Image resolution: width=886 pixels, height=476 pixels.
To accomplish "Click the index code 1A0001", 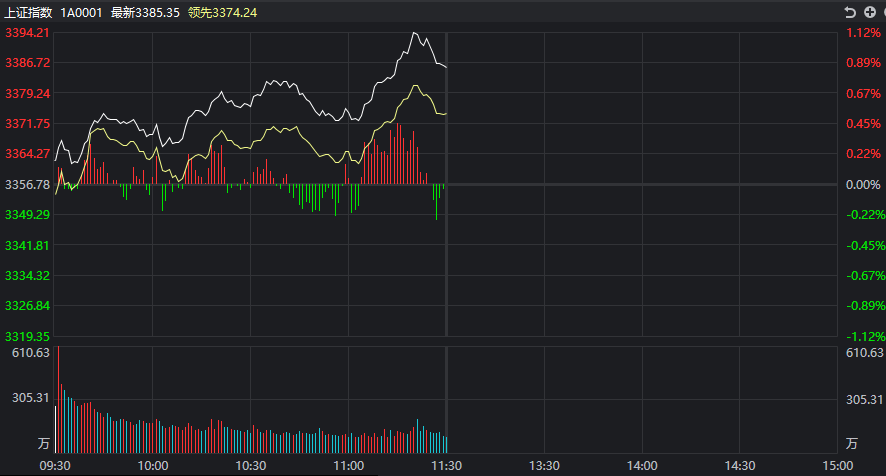I will pyautogui.click(x=81, y=12).
